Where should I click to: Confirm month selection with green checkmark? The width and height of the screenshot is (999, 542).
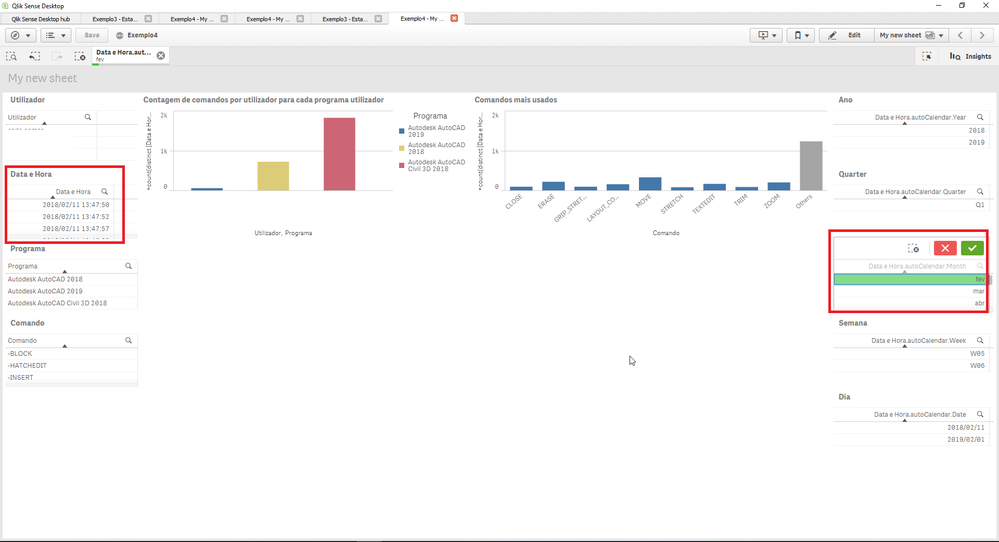972,248
